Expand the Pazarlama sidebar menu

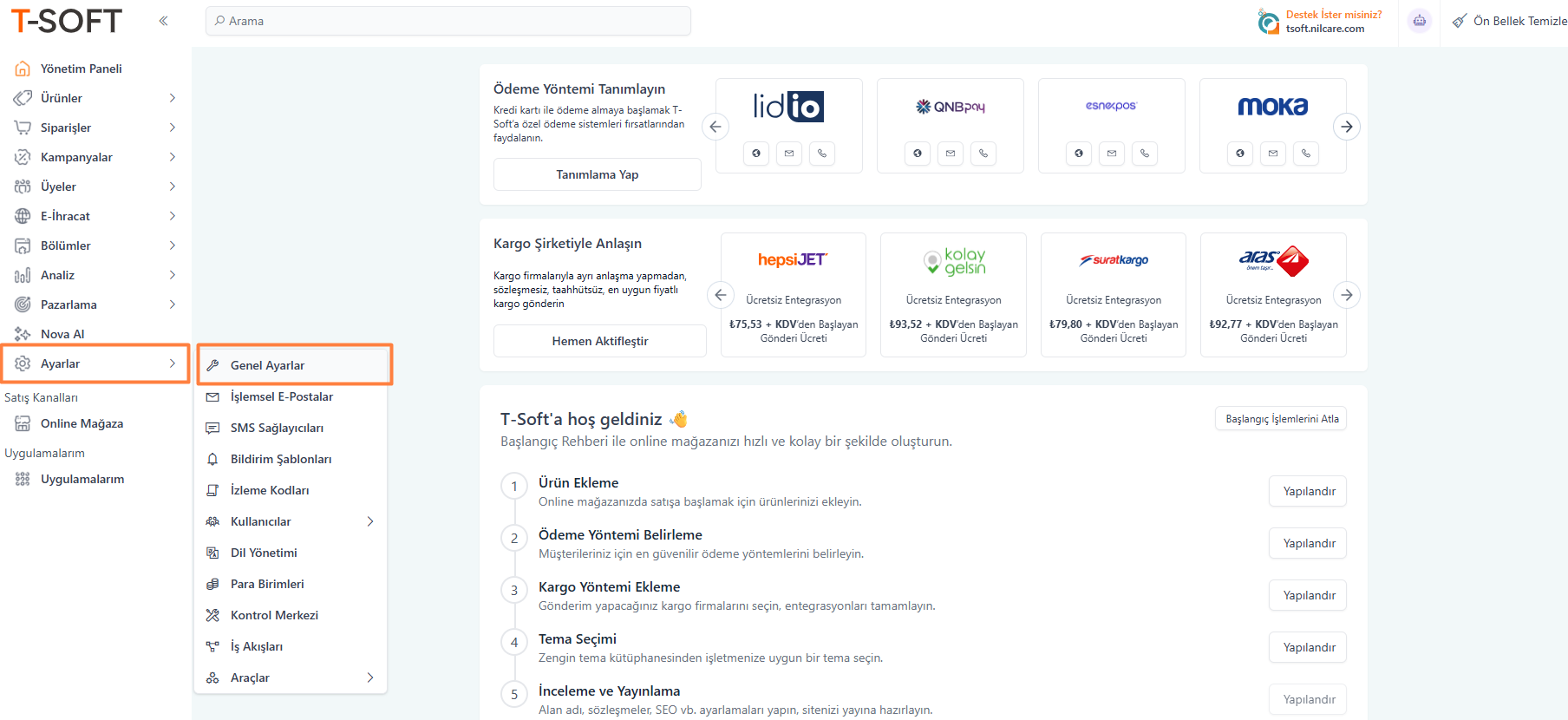(x=95, y=304)
